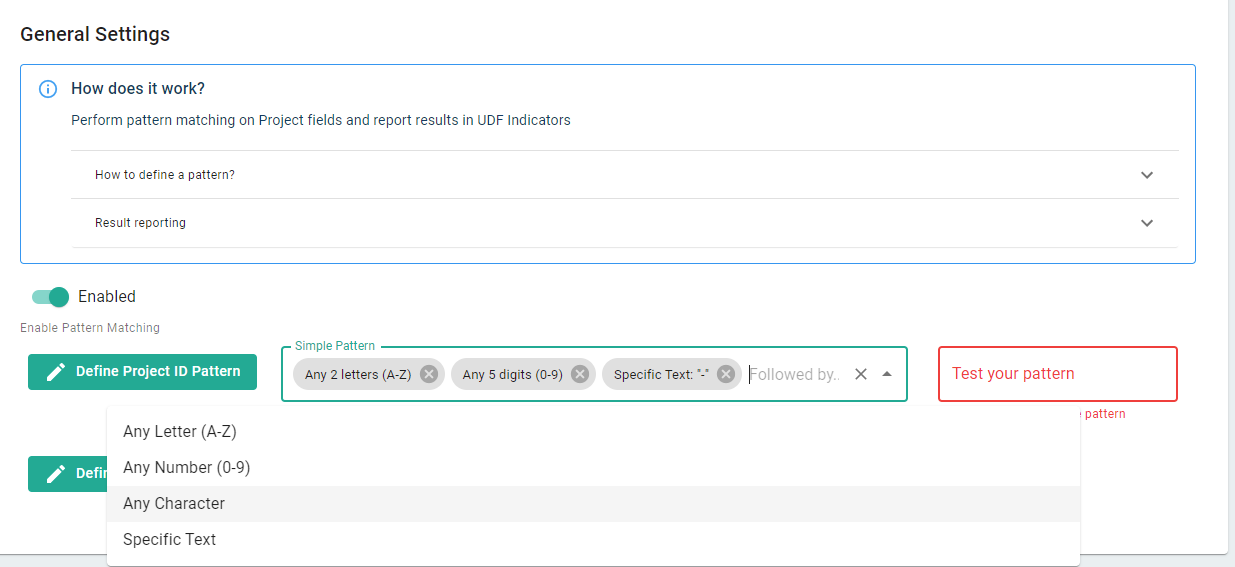Expand the "How to define a pattern?" section

[x=1147, y=175]
